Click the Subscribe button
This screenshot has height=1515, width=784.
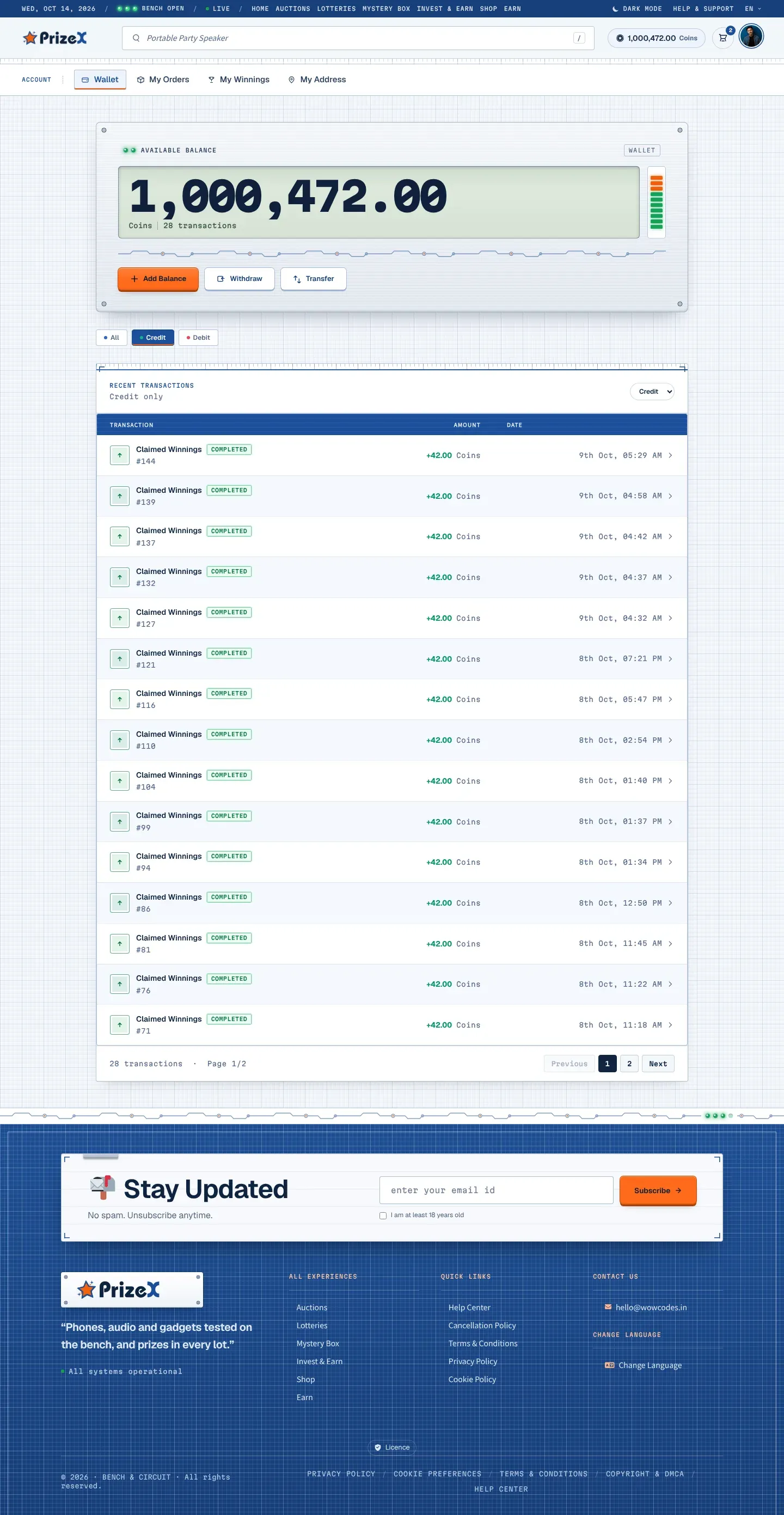pos(658,1190)
